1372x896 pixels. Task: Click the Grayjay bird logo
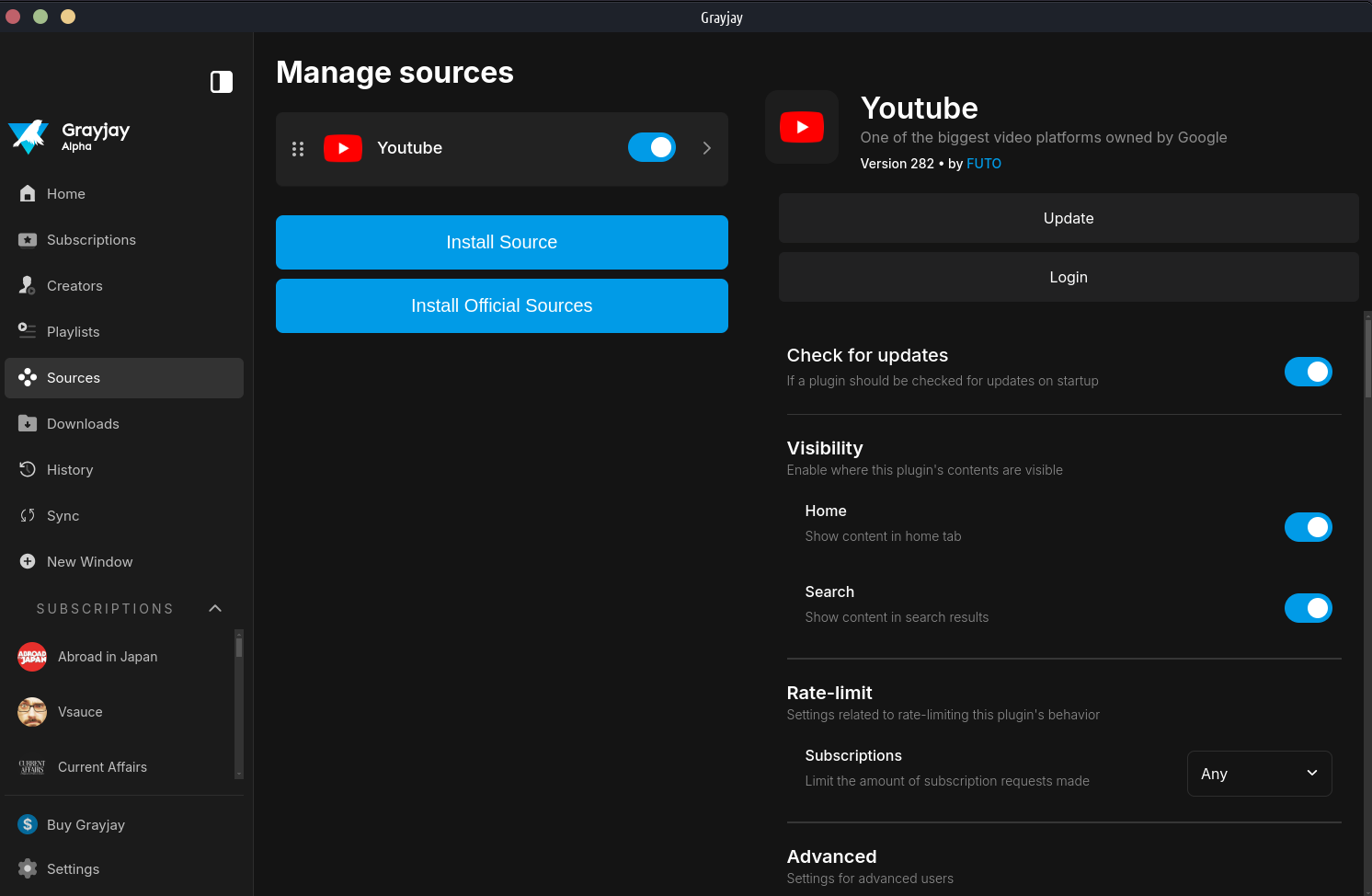pyautogui.click(x=29, y=136)
